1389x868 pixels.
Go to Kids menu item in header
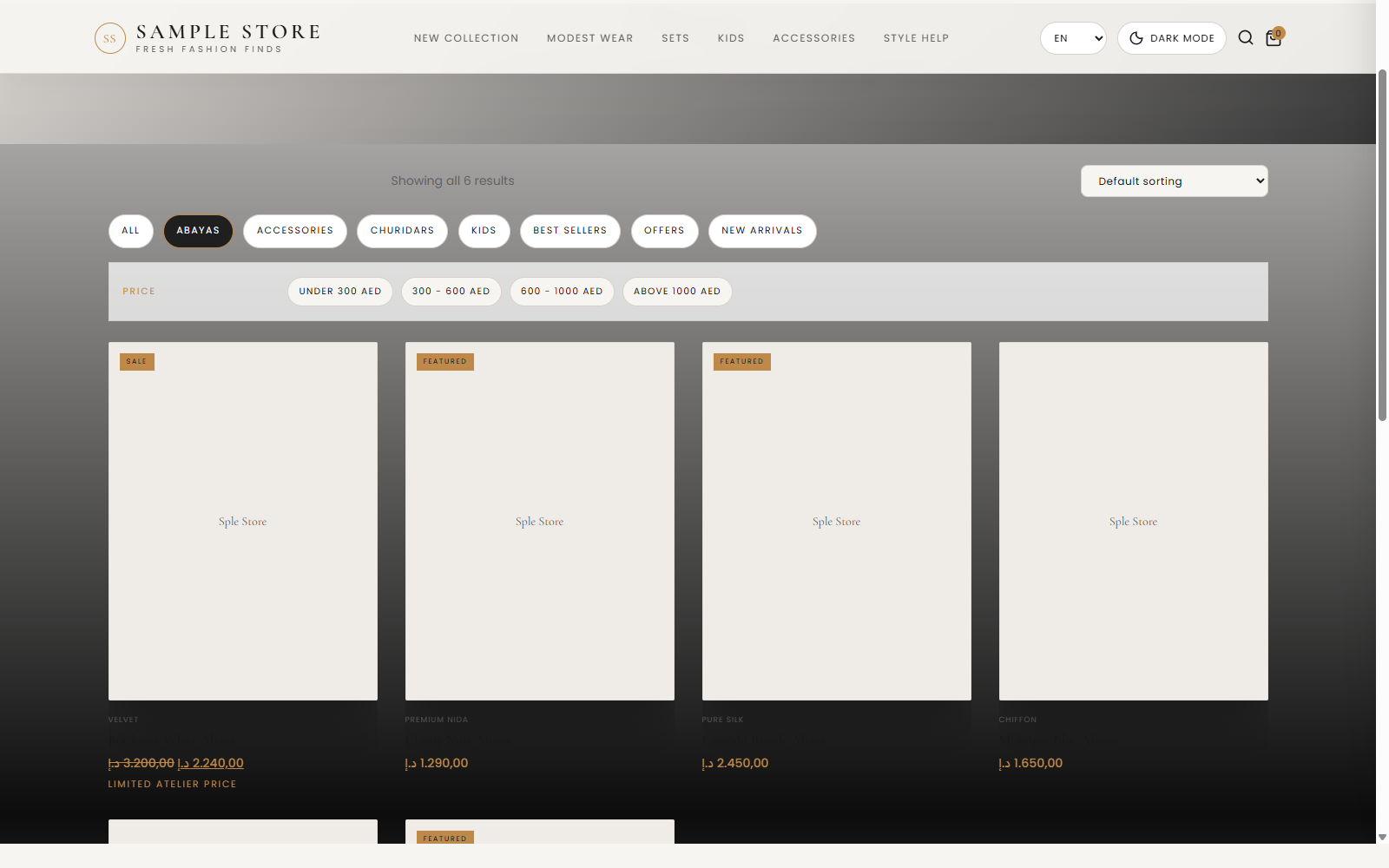731,38
